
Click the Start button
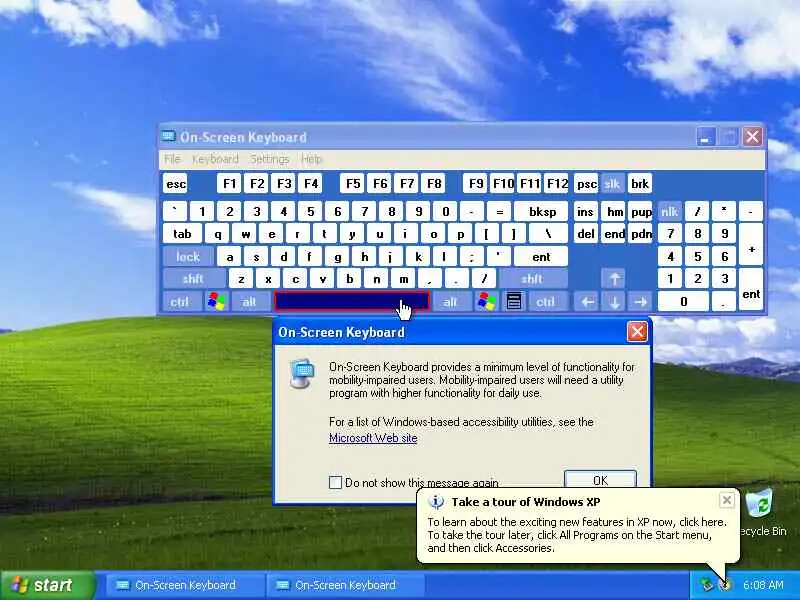coord(47,585)
